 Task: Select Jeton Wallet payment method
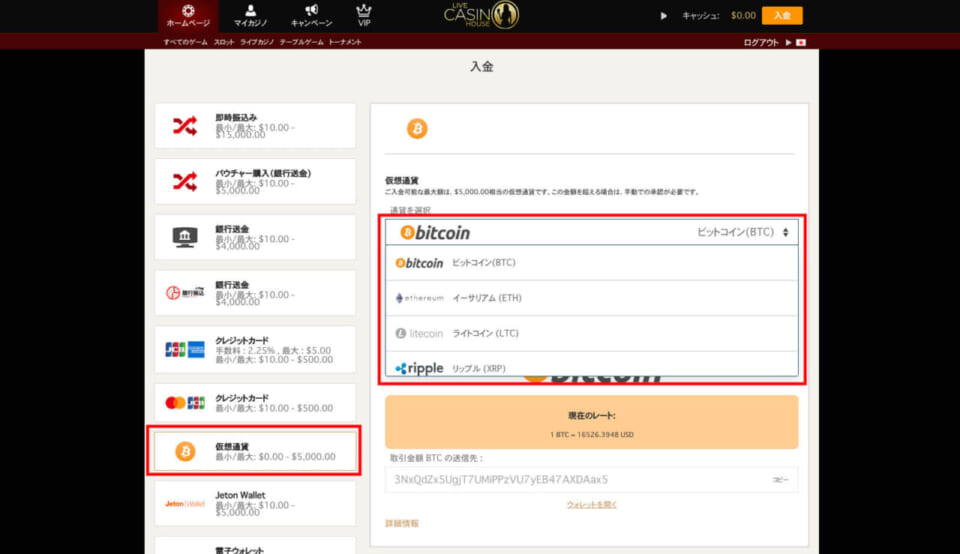[255, 503]
